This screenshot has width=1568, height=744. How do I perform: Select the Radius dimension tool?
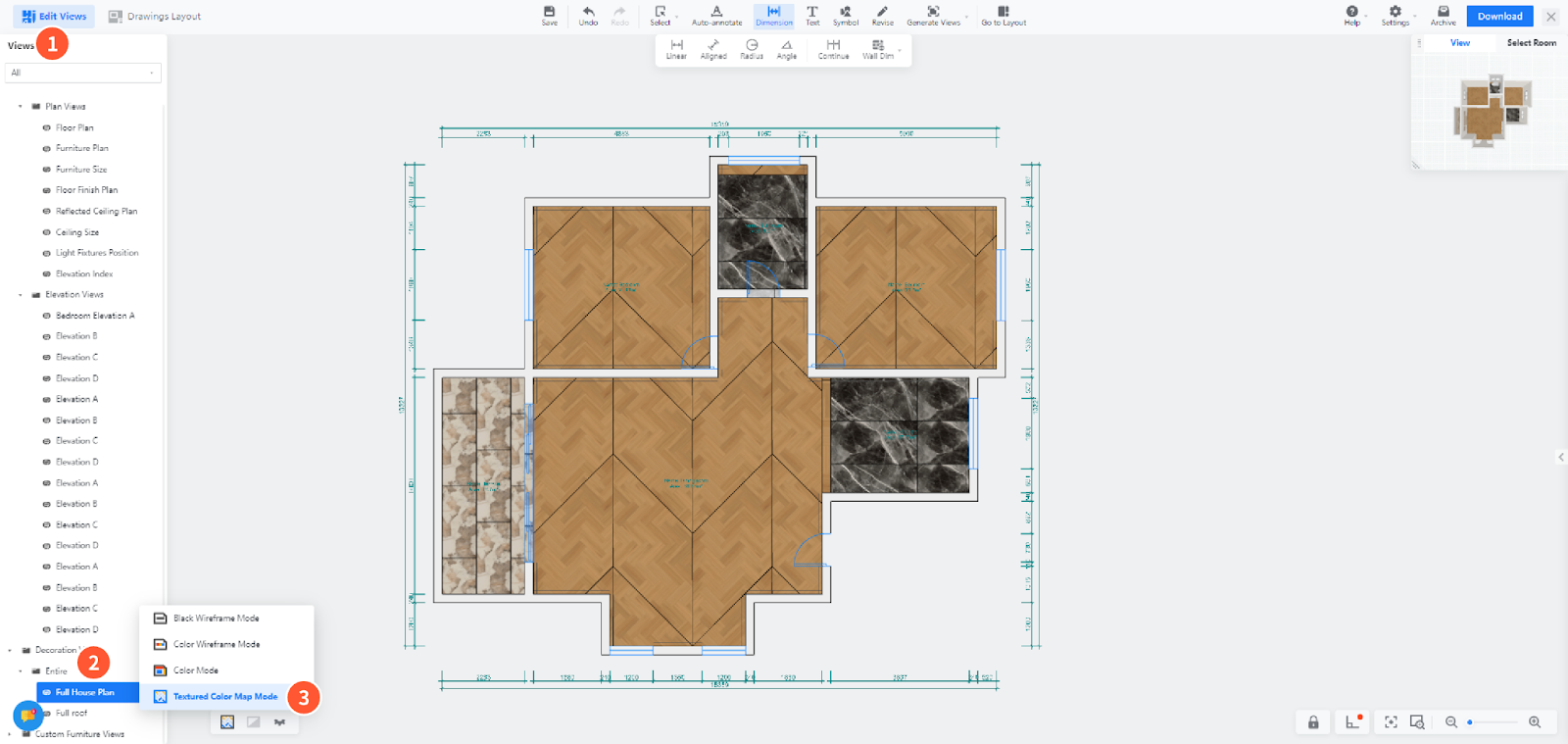(752, 49)
